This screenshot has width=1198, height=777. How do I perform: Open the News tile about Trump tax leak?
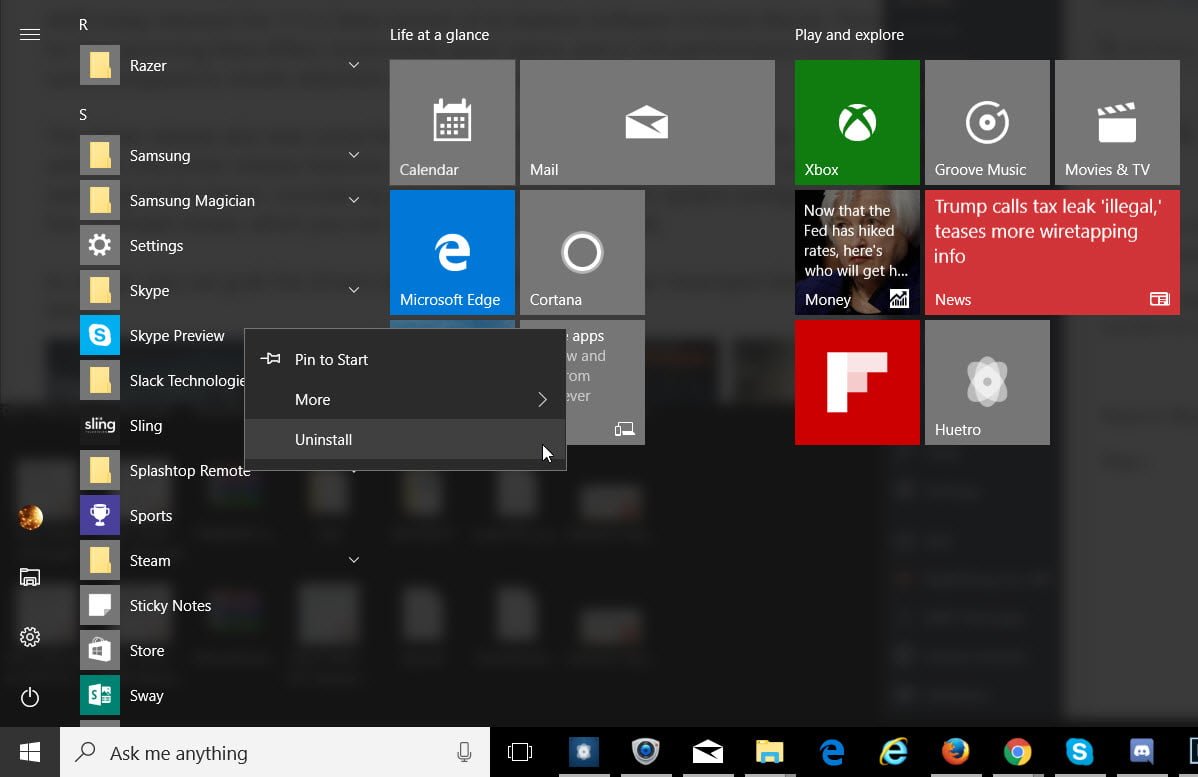point(1052,252)
